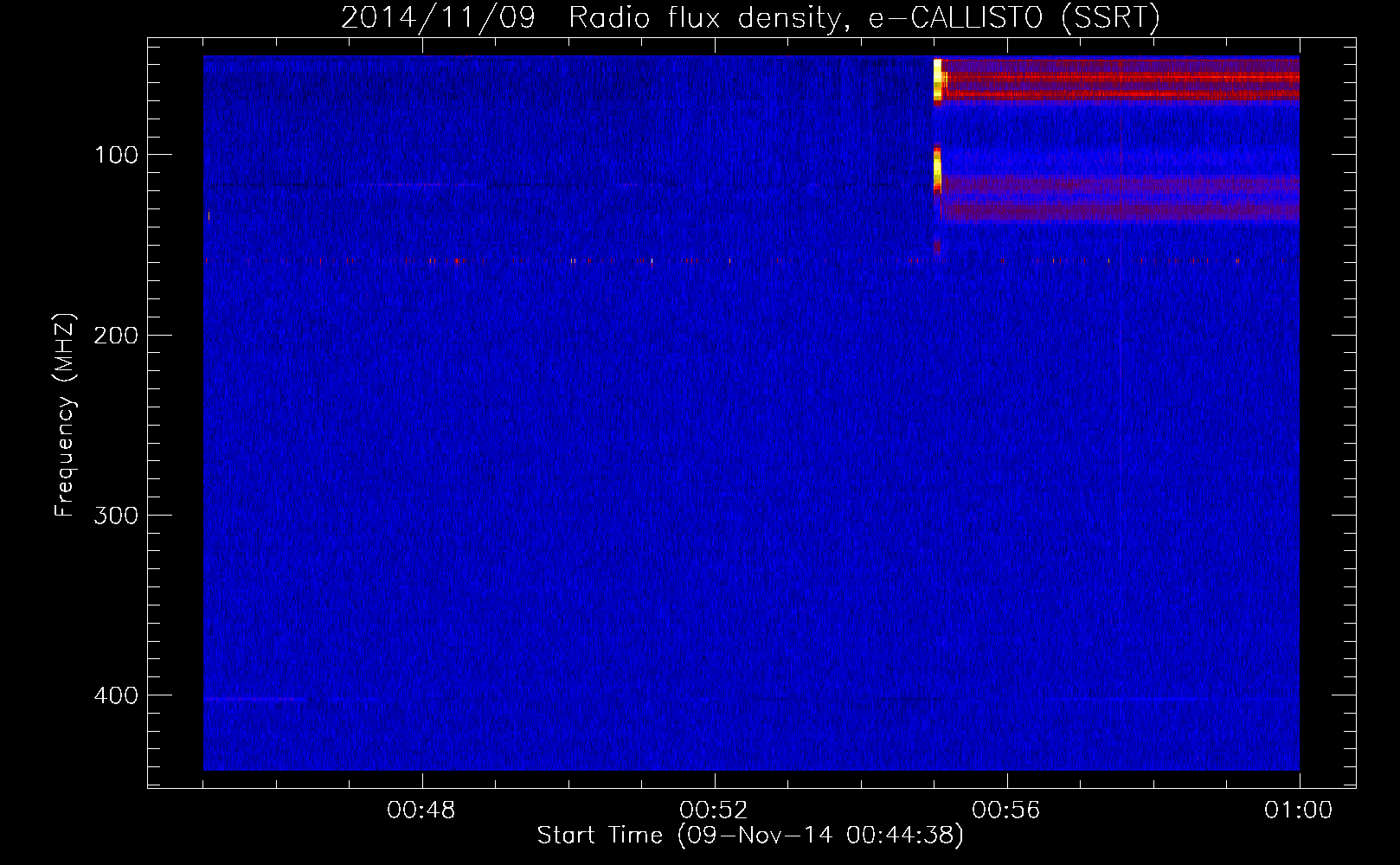This screenshot has height=865, width=1400.
Task: Click the '400' frequency tick label
Action: point(115,695)
